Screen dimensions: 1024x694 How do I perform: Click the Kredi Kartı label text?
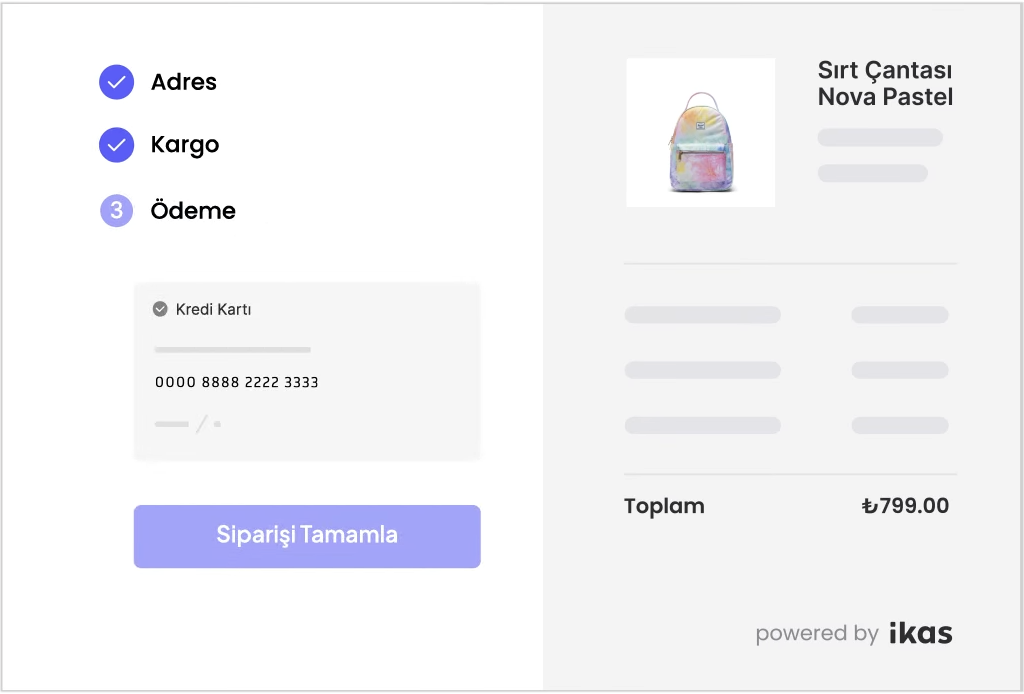pyautogui.click(x=213, y=310)
